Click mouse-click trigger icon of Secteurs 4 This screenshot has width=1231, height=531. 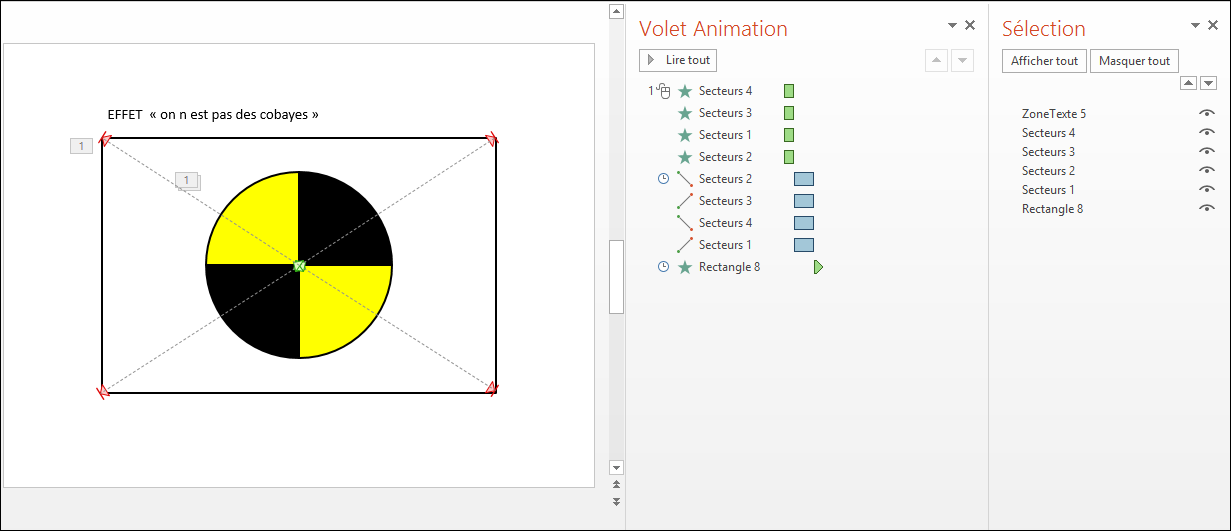coord(664,91)
